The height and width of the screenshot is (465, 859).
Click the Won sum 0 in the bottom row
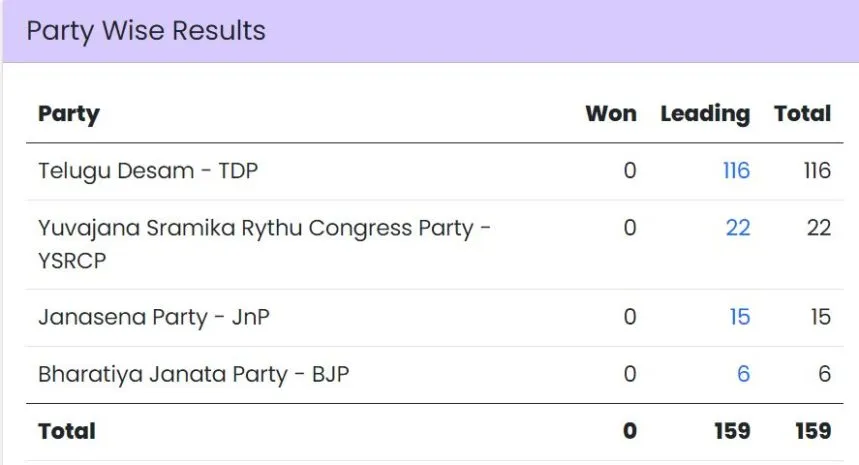pos(630,431)
